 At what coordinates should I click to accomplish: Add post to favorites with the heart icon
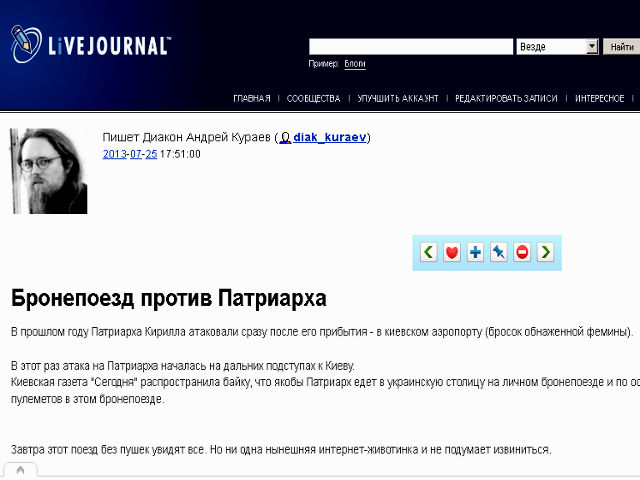pos(451,253)
